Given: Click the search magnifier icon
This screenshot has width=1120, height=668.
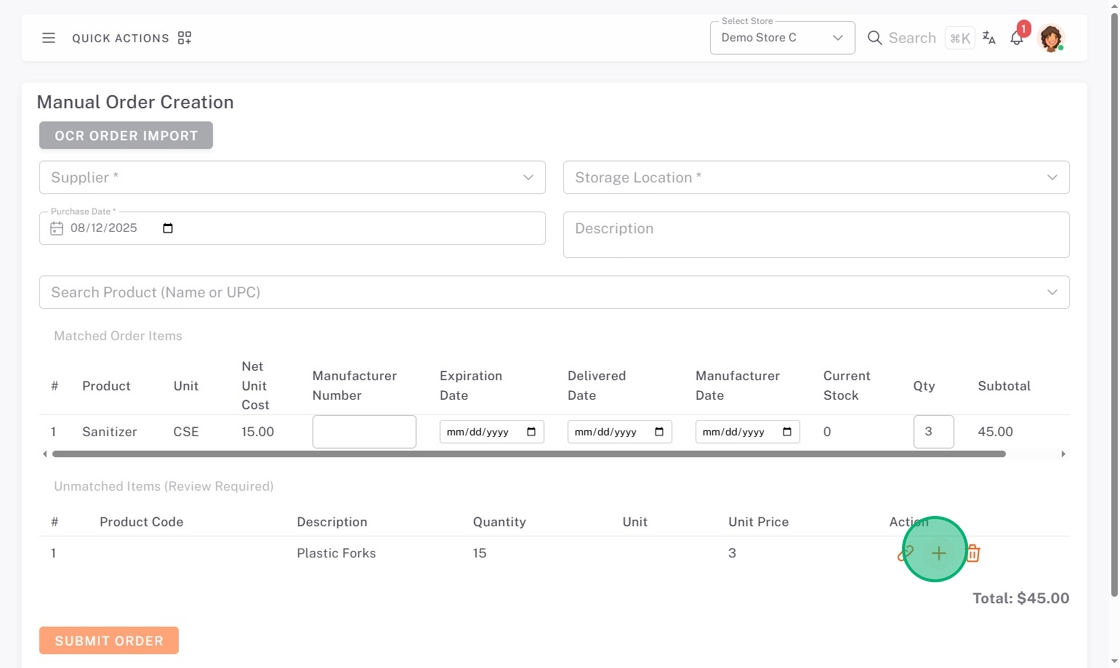Looking at the screenshot, I should pyautogui.click(x=875, y=38).
